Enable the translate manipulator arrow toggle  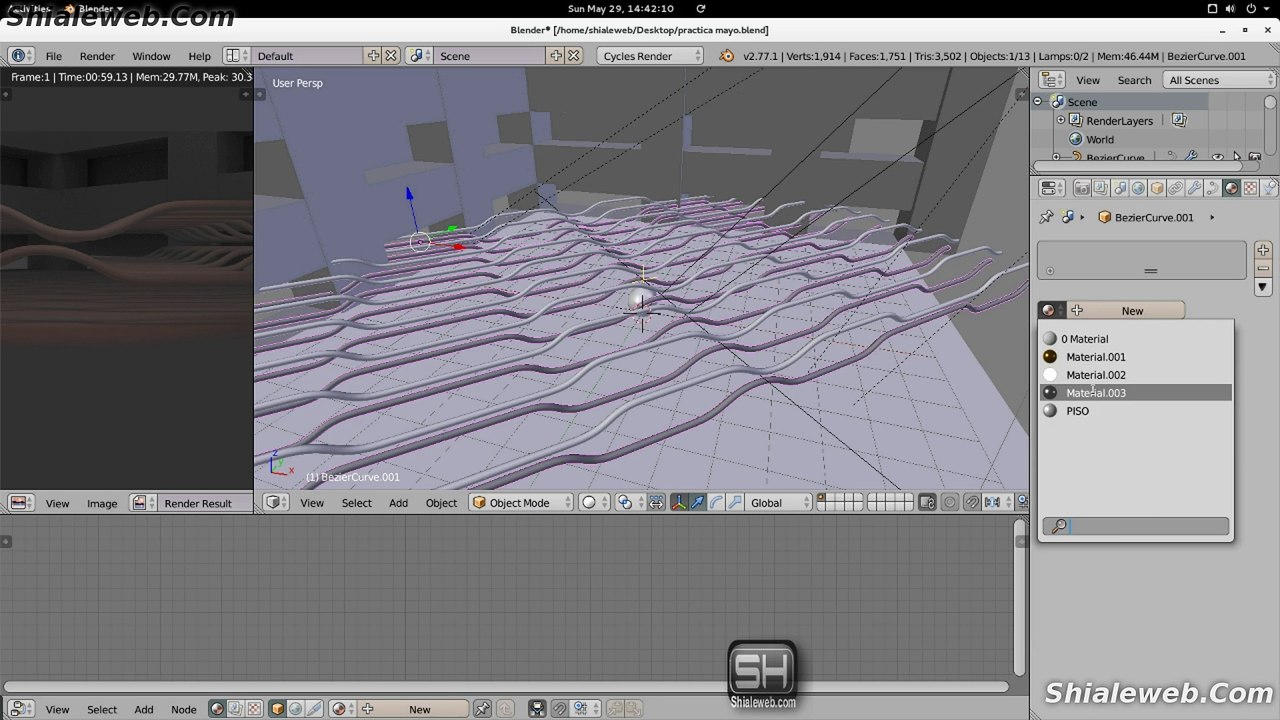click(698, 503)
